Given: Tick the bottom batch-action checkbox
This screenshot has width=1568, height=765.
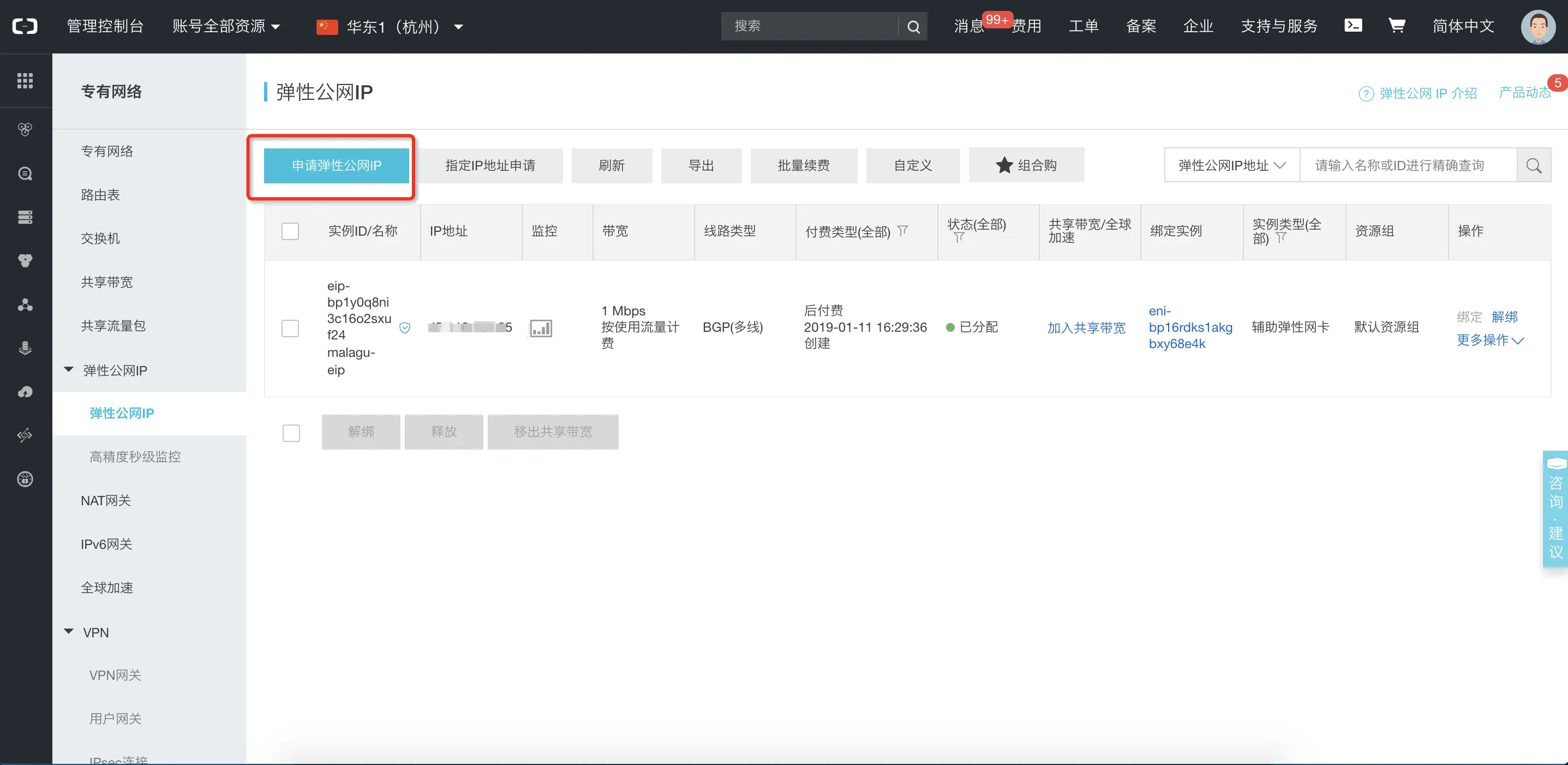Looking at the screenshot, I should point(291,433).
